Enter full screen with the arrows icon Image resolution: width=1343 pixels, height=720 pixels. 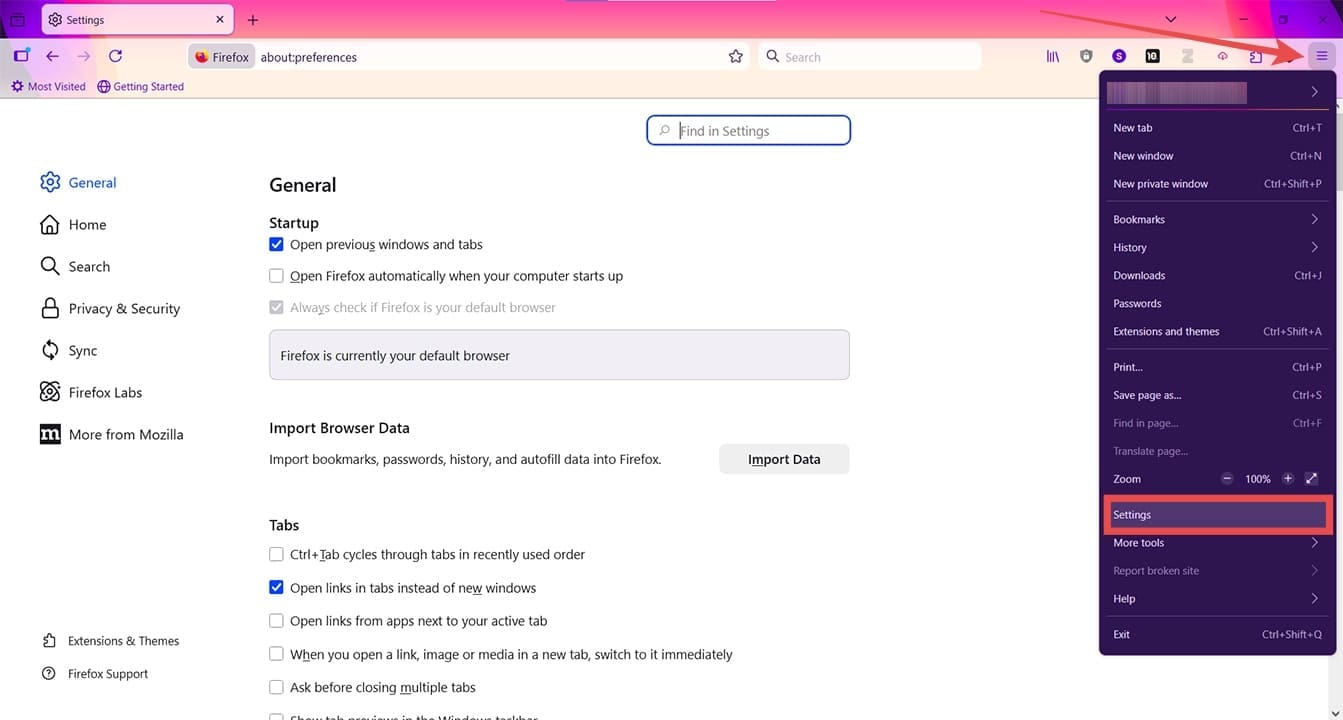click(x=1312, y=479)
